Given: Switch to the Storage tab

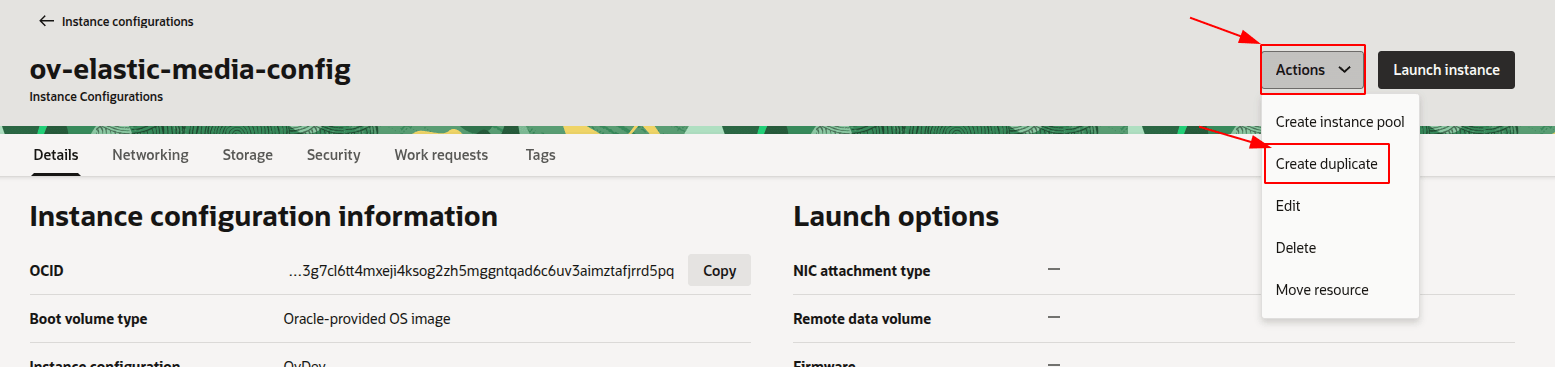Looking at the screenshot, I should 248,155.
